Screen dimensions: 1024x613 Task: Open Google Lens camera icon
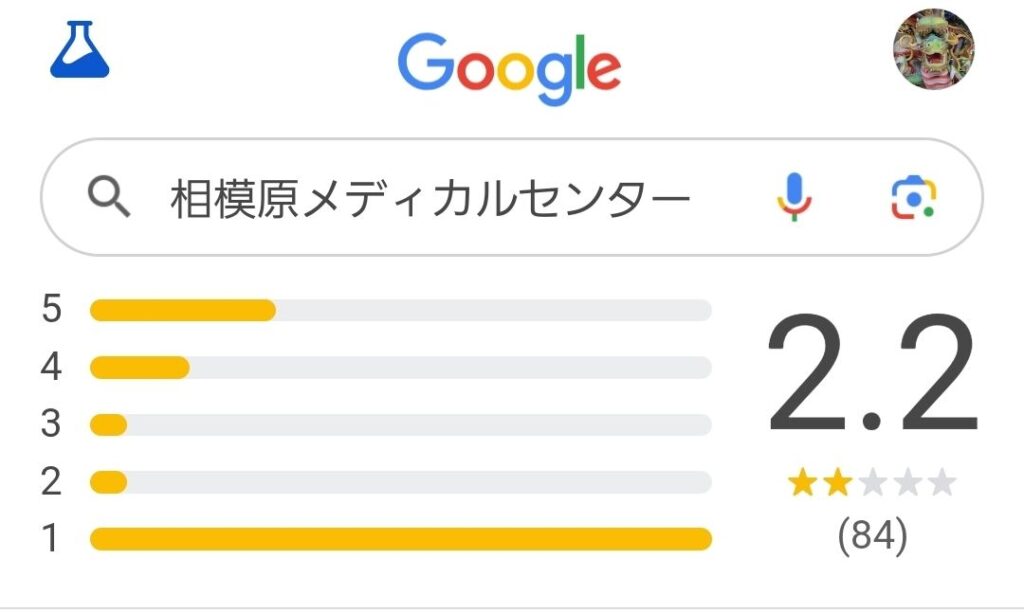[913, 197]
